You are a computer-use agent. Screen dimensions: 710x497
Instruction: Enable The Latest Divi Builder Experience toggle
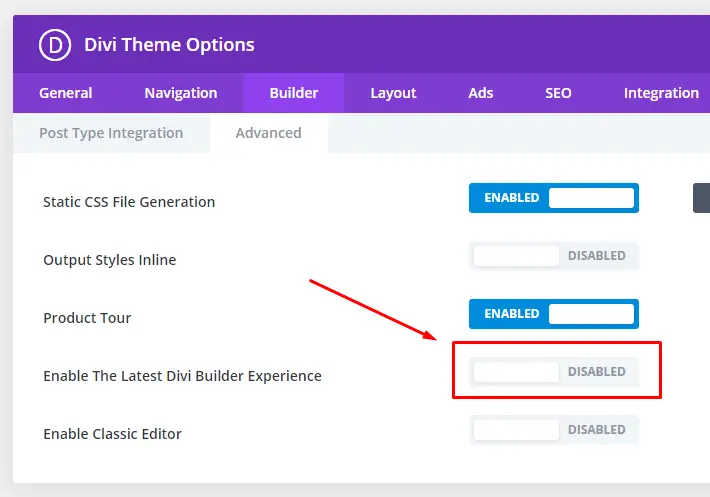[x=554, y=372]
